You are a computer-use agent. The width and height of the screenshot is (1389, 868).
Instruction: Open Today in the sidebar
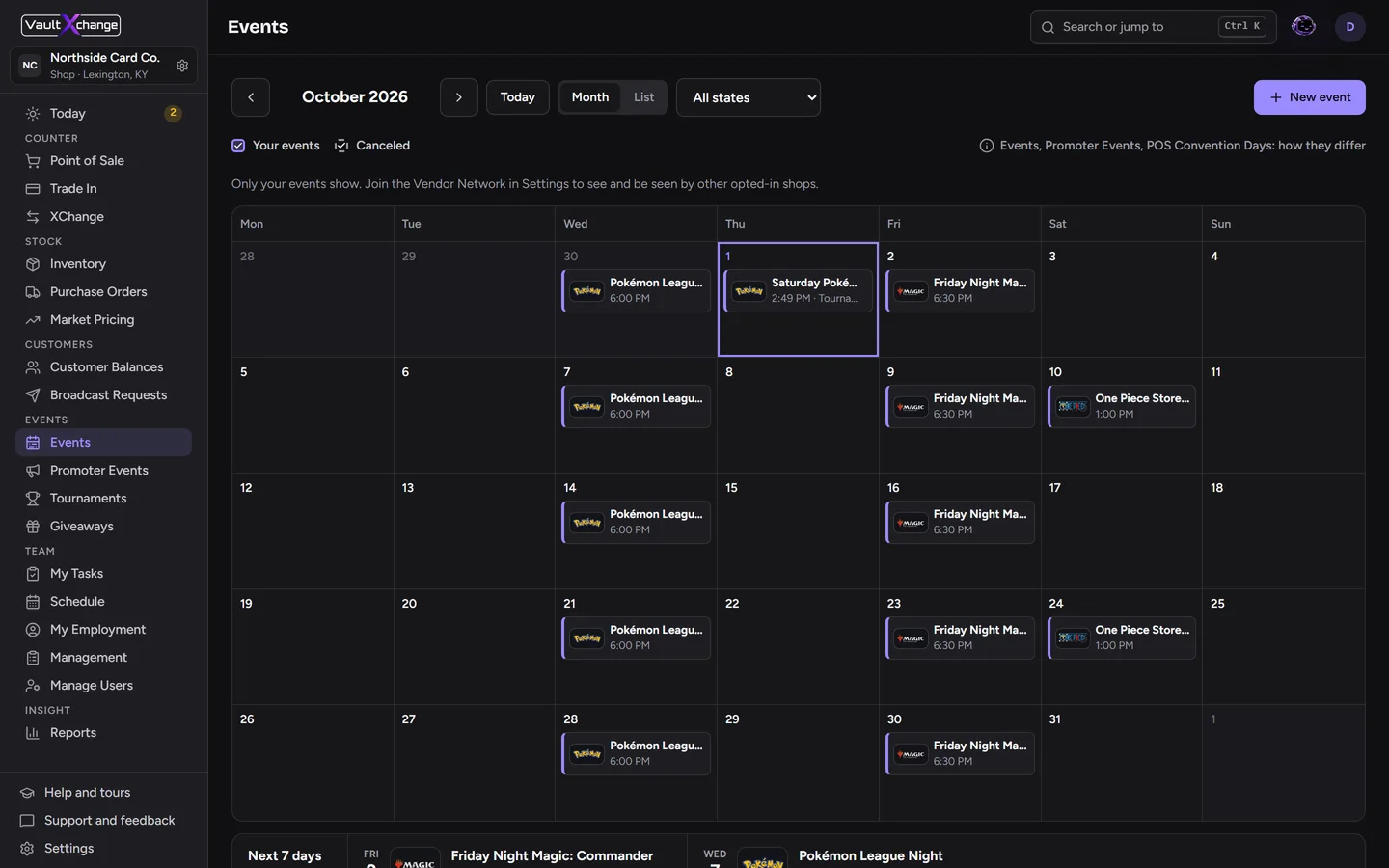[x=103, y=113]
